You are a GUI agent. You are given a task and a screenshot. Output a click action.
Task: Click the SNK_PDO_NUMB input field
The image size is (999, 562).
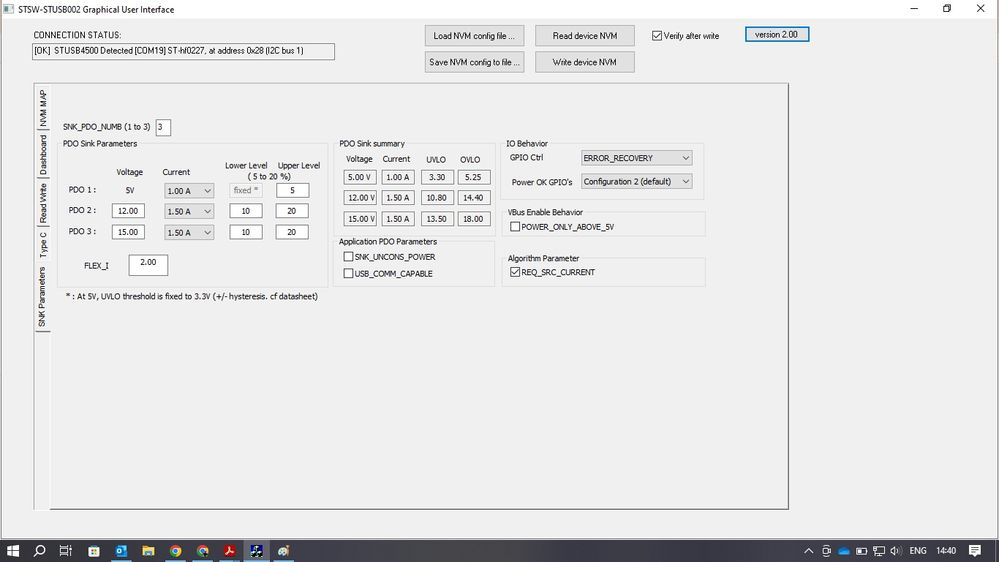pos(163,127)
